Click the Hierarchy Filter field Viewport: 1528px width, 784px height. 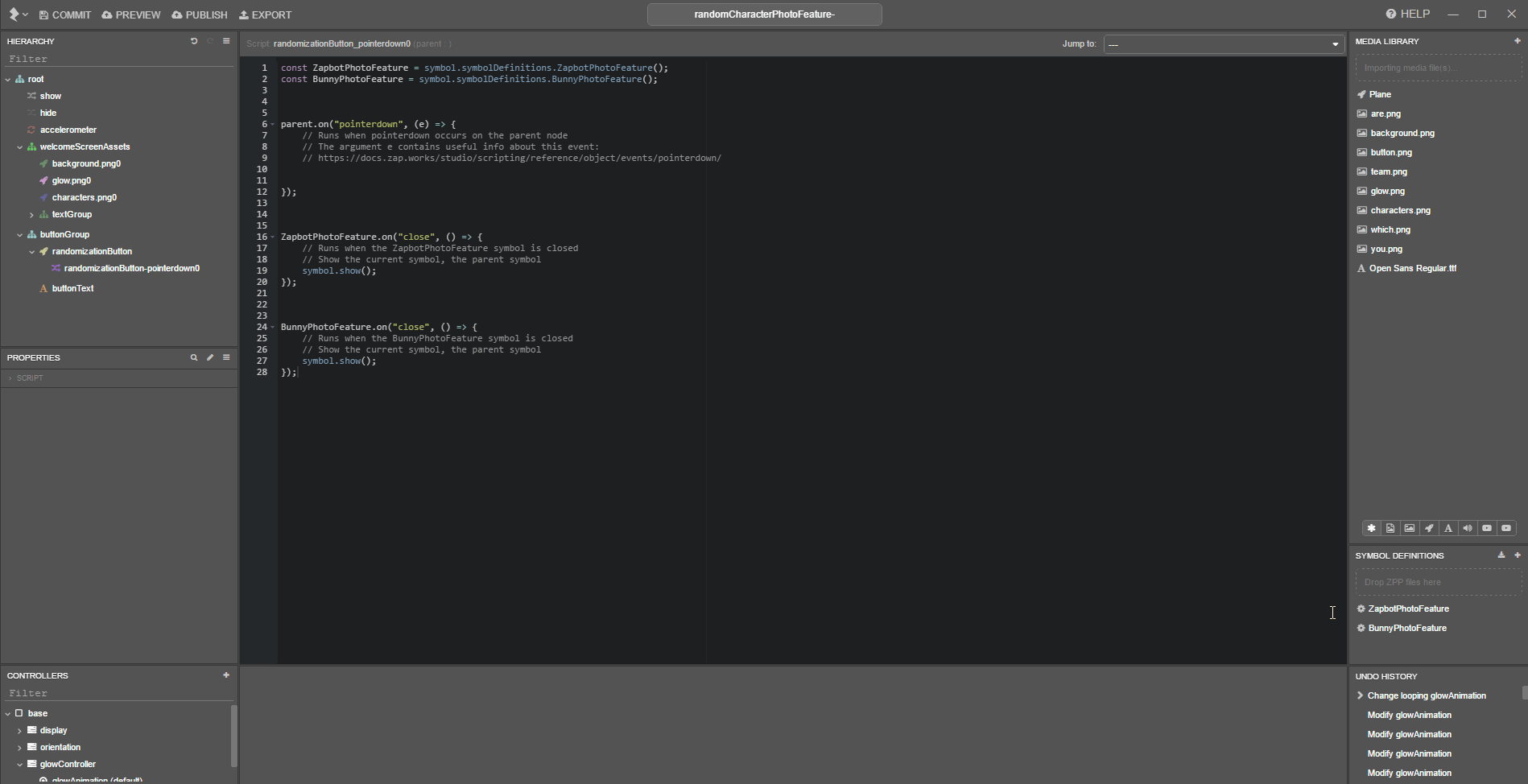[x=119, y=59]
